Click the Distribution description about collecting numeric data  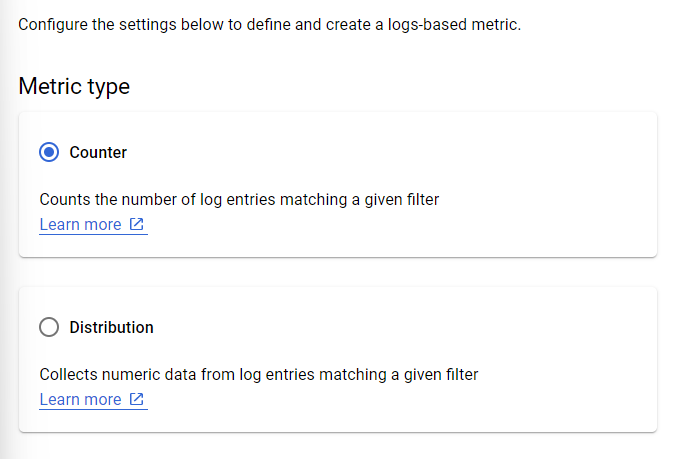pos(259,375)
